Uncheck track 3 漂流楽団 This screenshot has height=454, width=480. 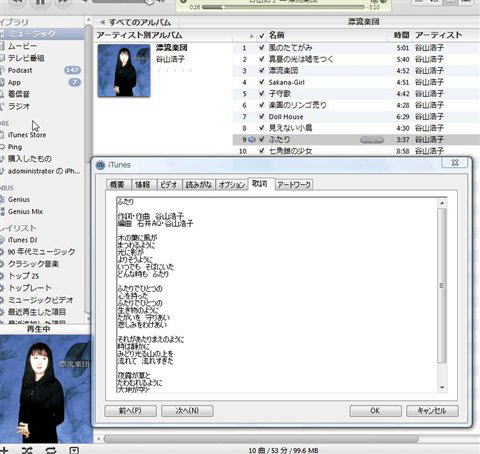coord(262,70)
